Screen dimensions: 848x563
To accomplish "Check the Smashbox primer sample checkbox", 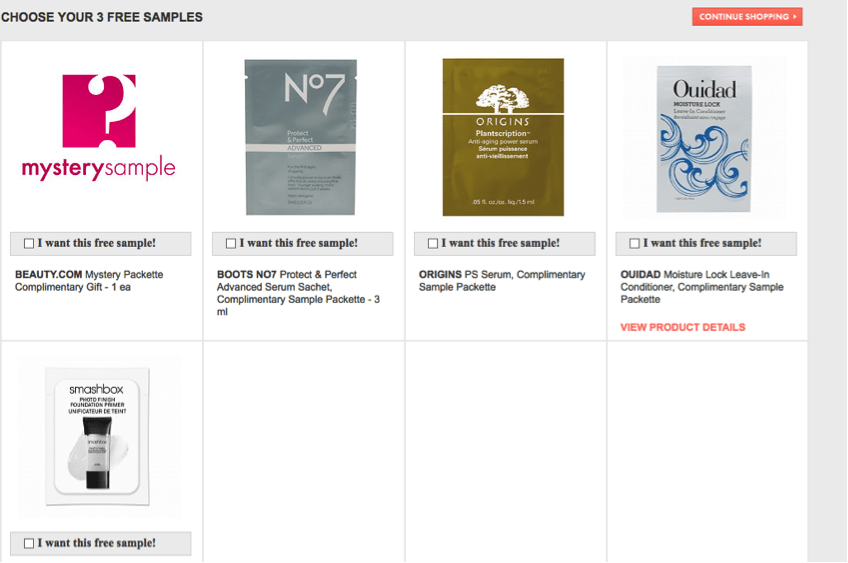I will pos(29,544).
